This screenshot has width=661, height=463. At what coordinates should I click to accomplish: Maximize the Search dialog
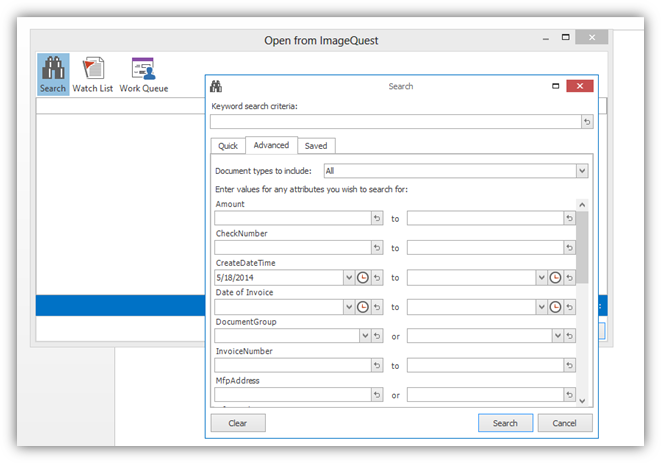click(556, 86)
